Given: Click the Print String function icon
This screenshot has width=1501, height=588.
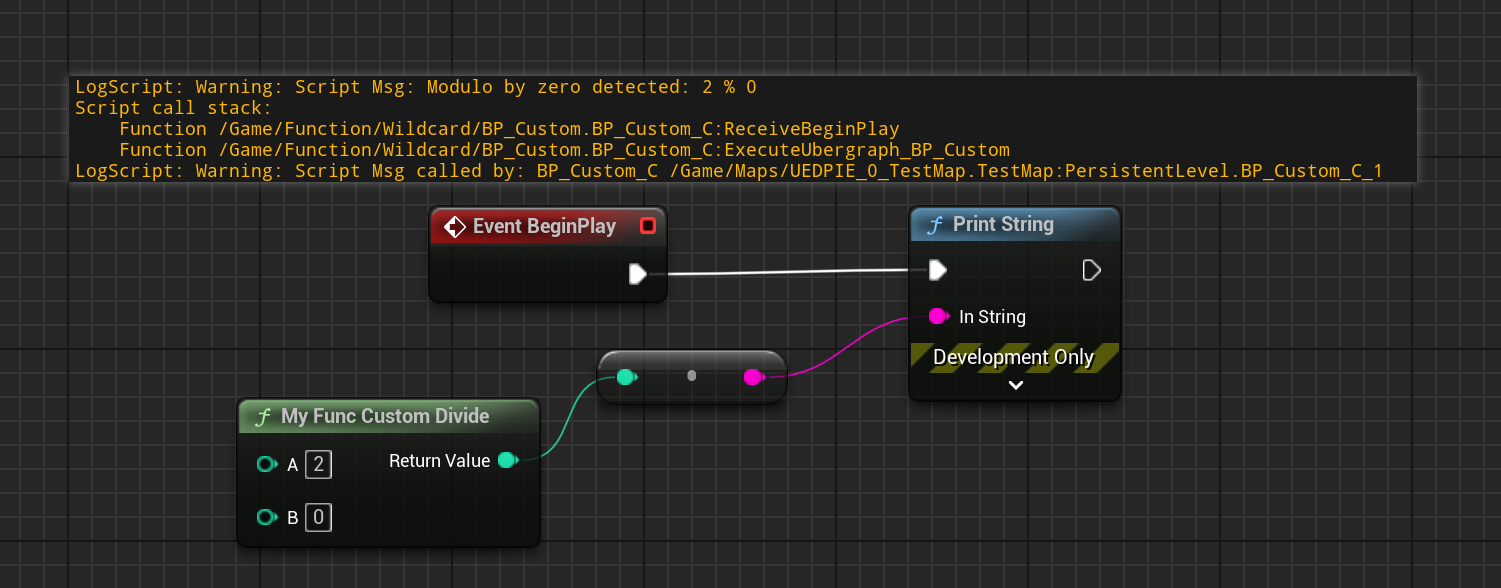Looking at the screenshot, I should click(x=935, y=225).
